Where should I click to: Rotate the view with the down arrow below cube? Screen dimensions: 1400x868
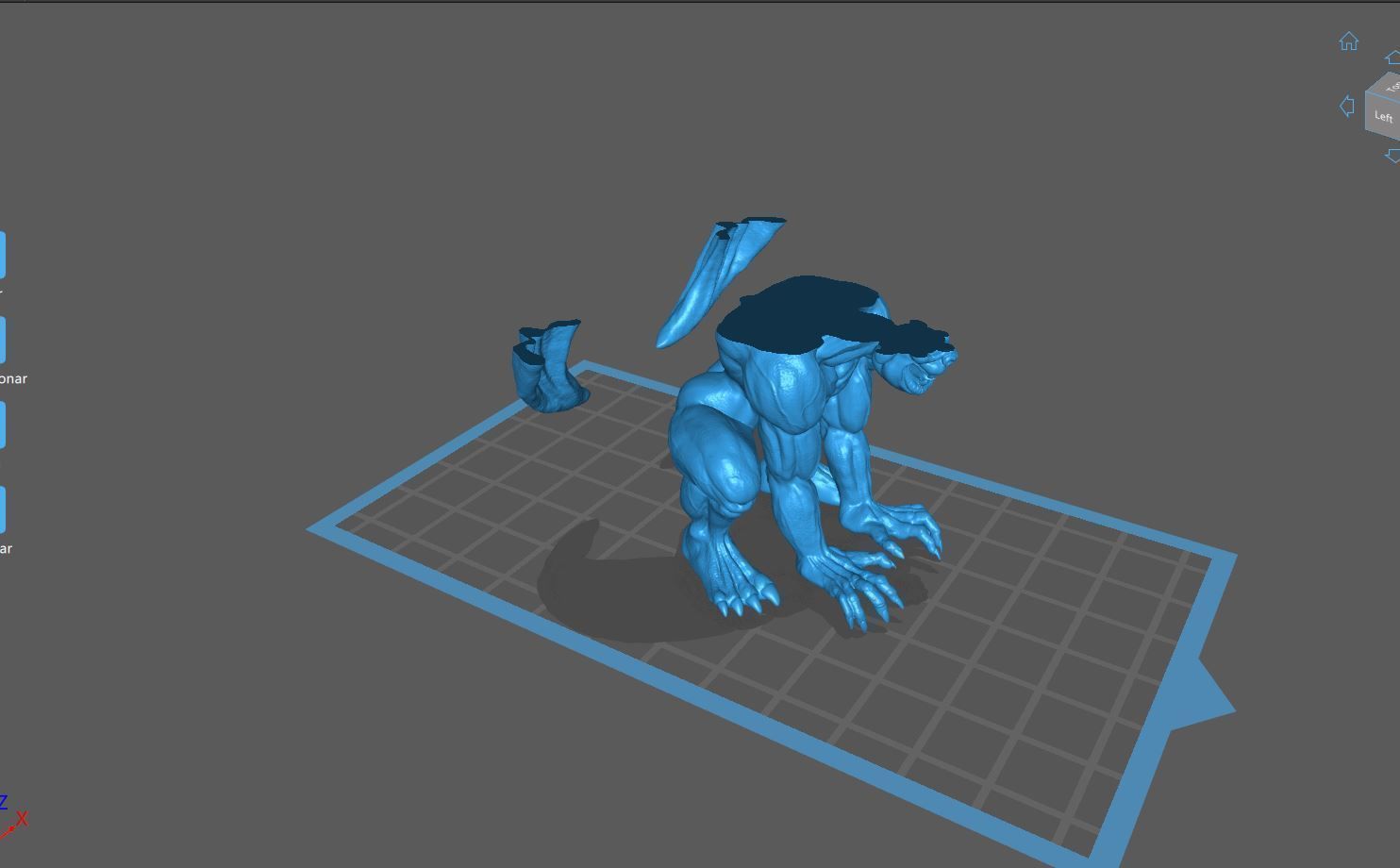[1392, 156]
